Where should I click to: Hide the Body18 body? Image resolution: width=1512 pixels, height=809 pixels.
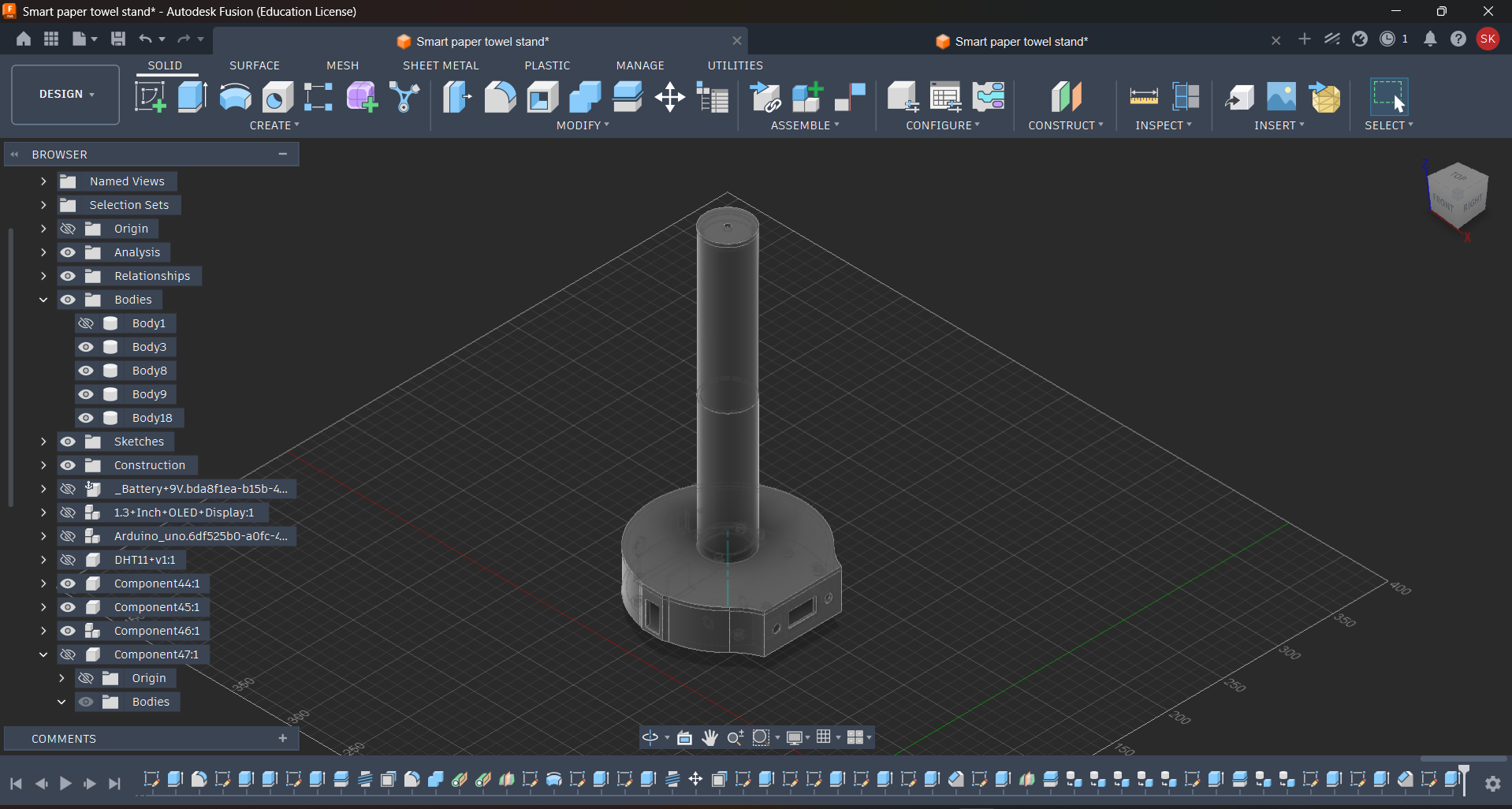click(x=86, y=418)
